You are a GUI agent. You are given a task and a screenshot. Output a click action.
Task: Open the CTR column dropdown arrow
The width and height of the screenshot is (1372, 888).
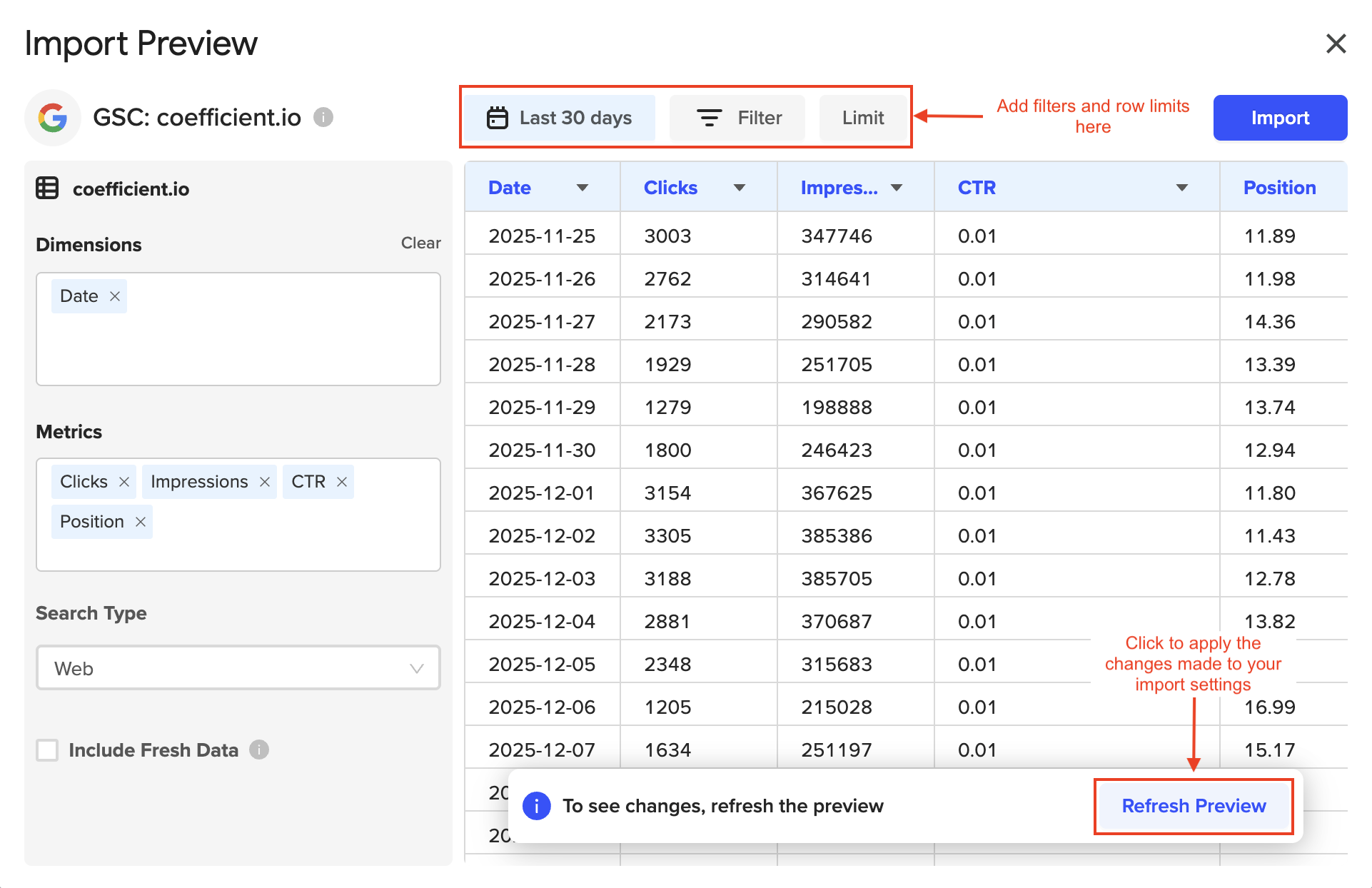coord(1181,188)
